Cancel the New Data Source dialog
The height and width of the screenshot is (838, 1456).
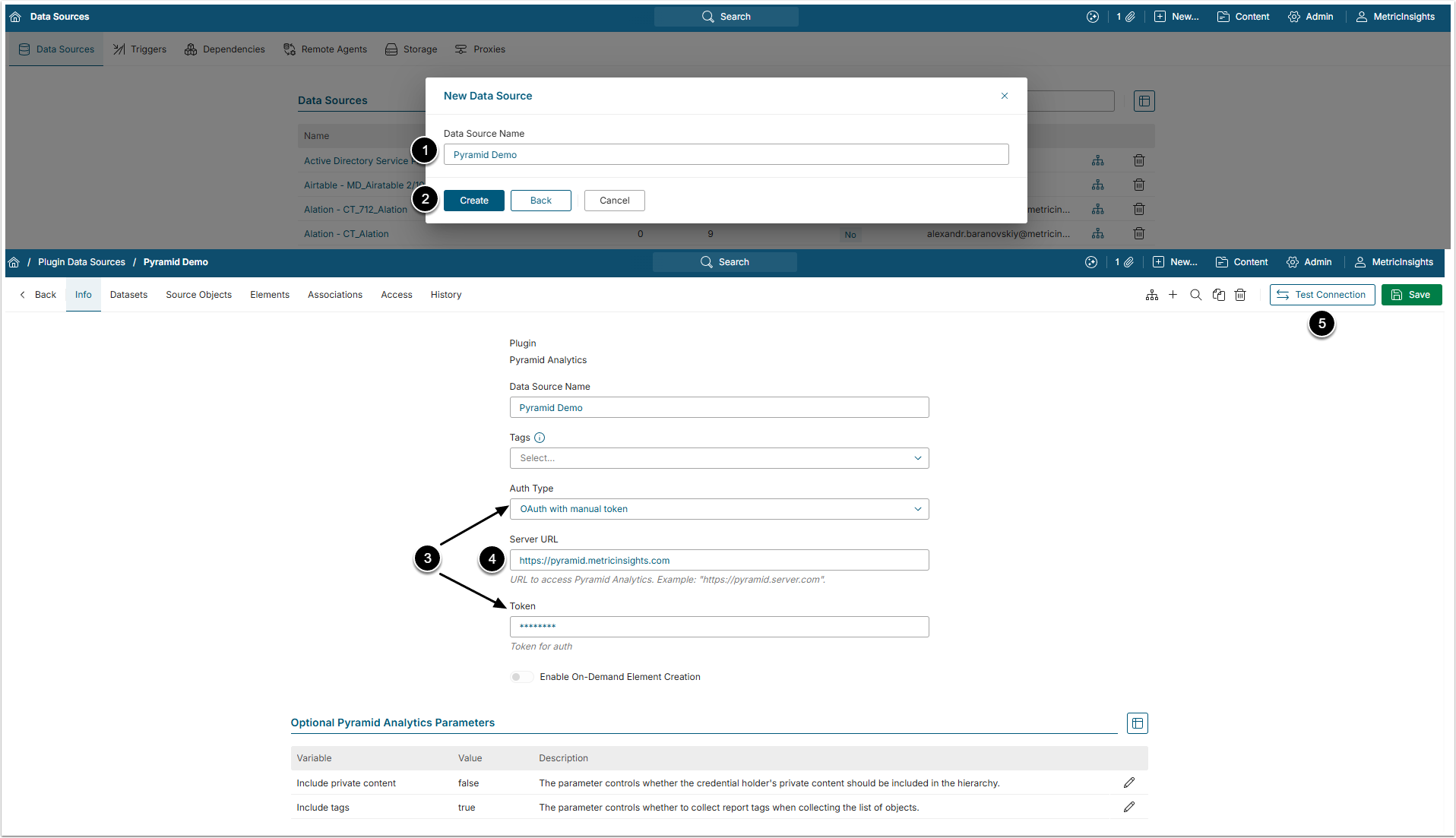[x=615, y=201]
